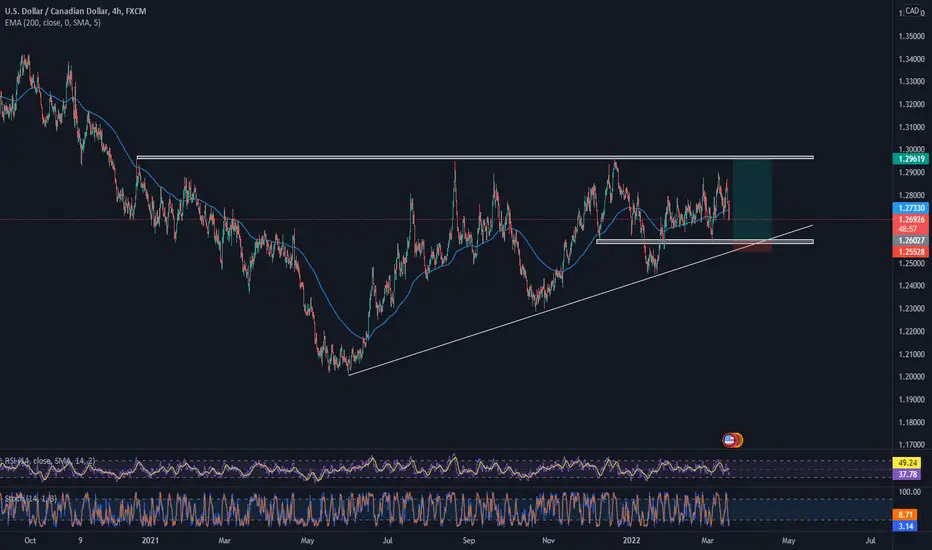Click the 1.35000 price axis label
932x550 pixels.
tap(912, 36)
